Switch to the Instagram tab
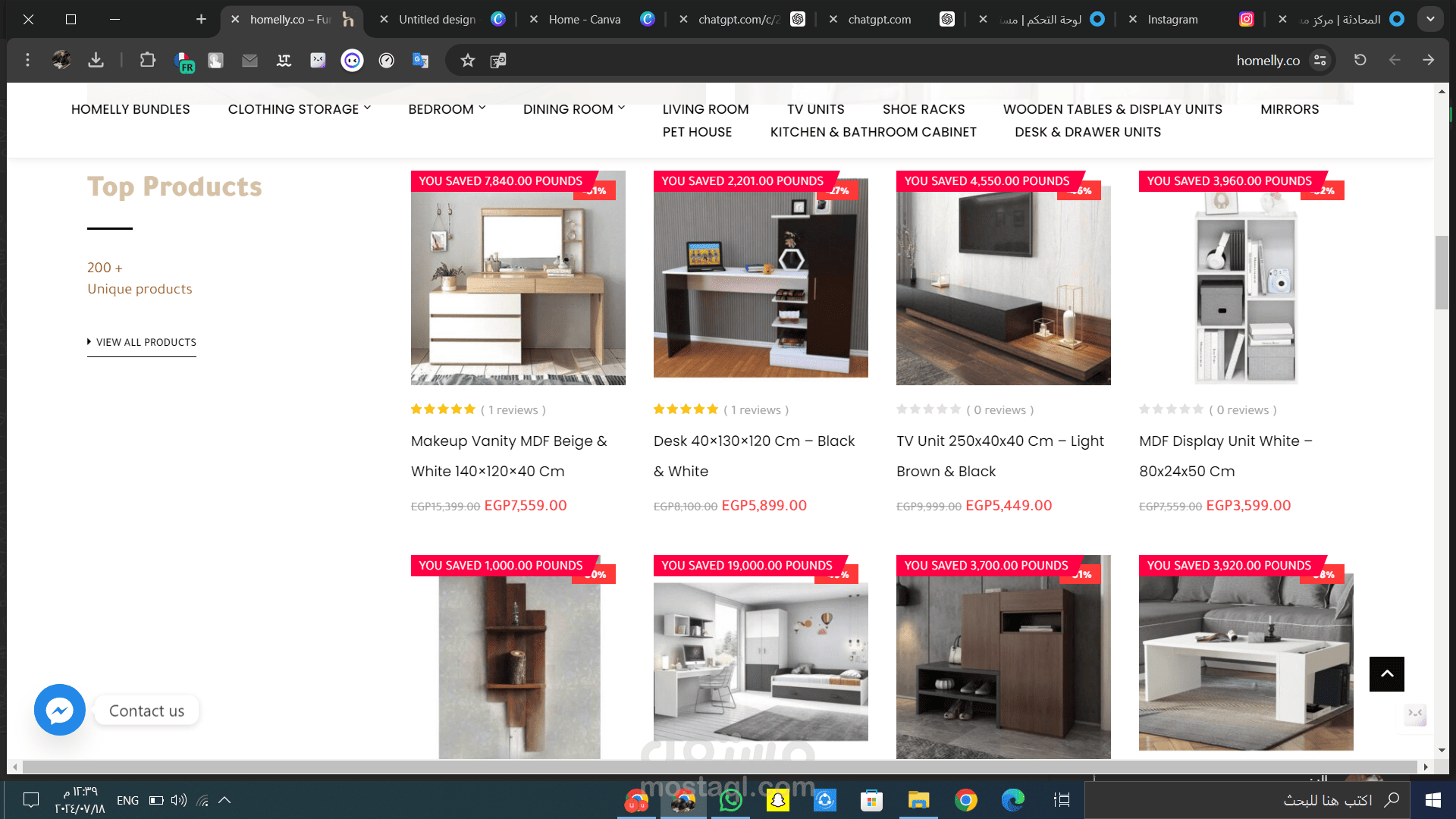 tap(1192, 19)
